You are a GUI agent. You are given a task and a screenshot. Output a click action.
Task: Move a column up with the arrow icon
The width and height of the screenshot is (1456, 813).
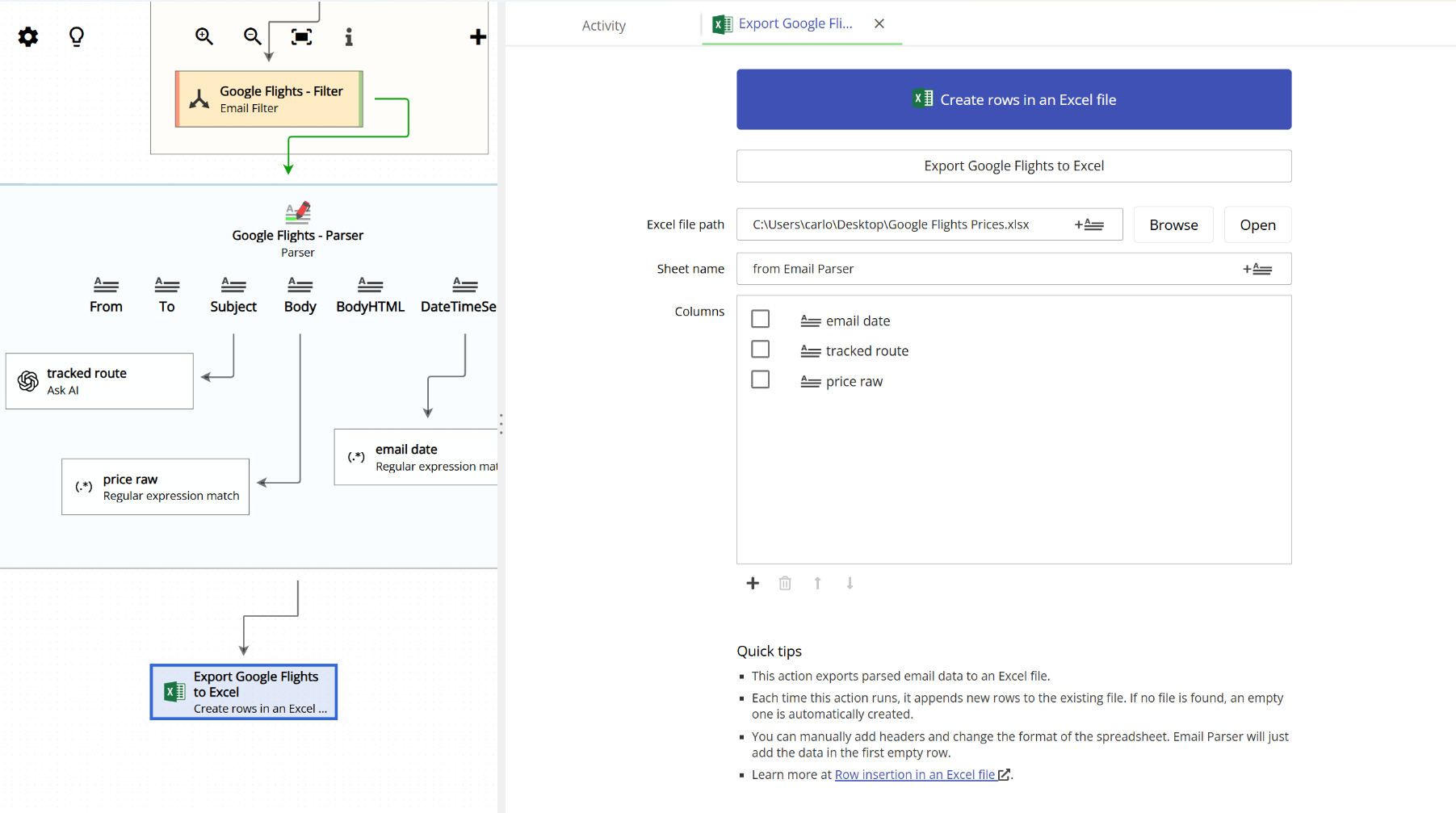(817, 583)
